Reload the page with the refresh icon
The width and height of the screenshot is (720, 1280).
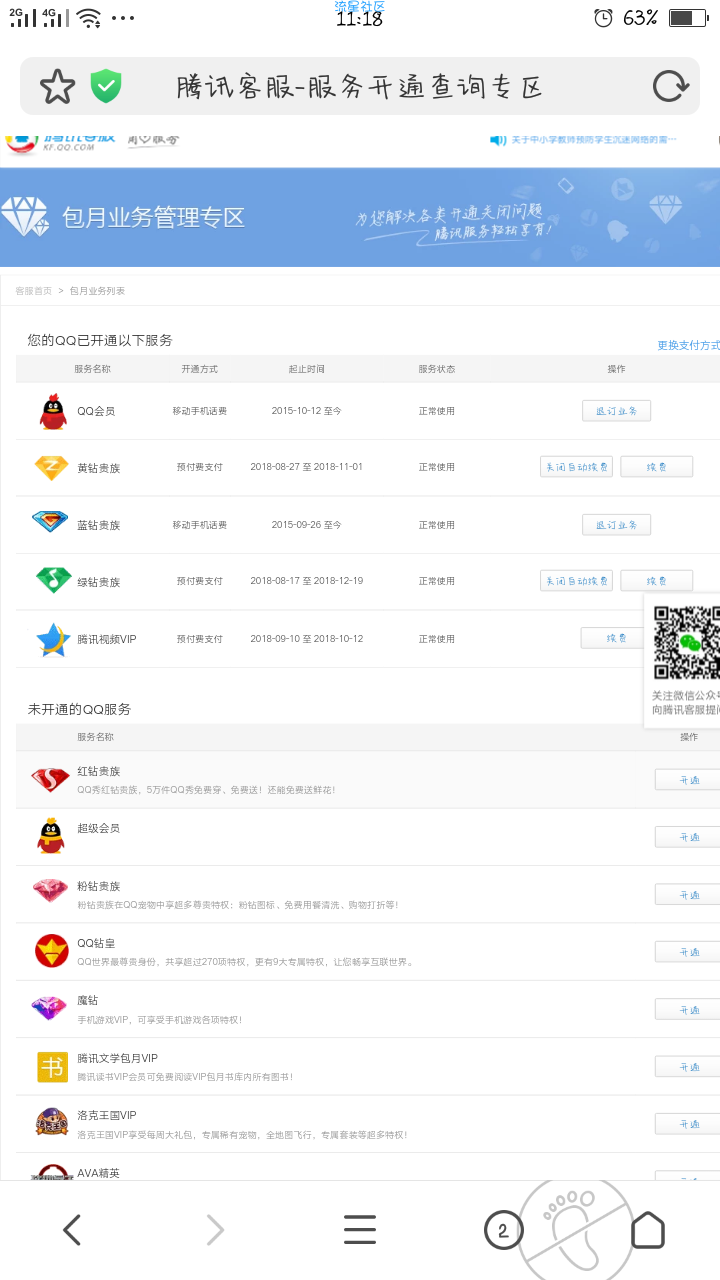click(x=670, y=87)
